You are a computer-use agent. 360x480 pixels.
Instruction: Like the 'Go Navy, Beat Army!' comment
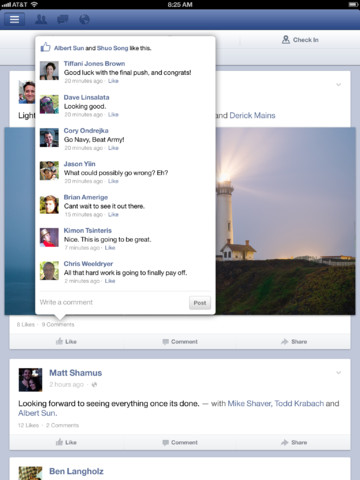(113, 148)
